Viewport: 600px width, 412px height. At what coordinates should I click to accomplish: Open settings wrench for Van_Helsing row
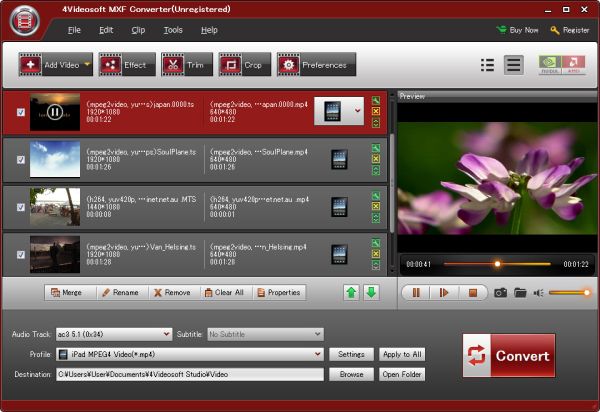coord(376,243)
